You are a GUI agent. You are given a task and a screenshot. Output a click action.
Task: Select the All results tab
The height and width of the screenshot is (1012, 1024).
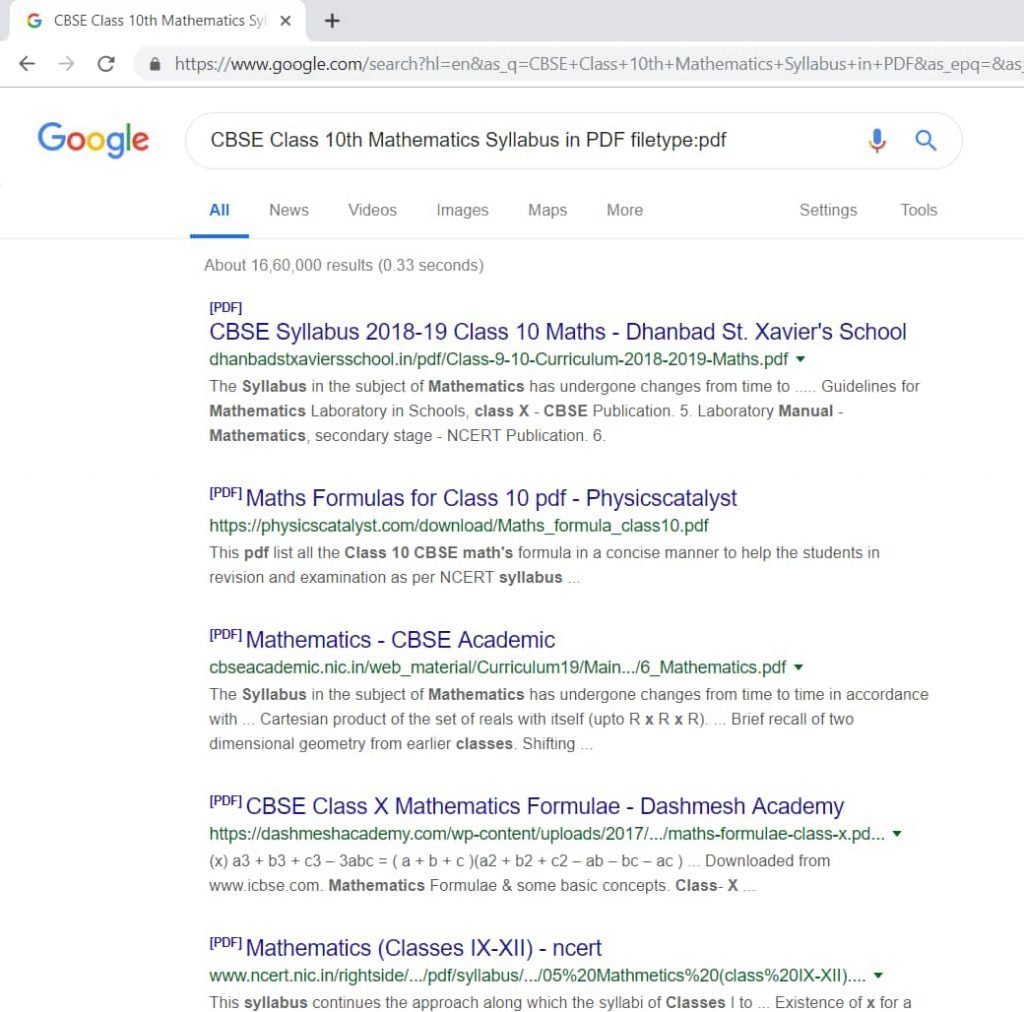tap(219, 210)
